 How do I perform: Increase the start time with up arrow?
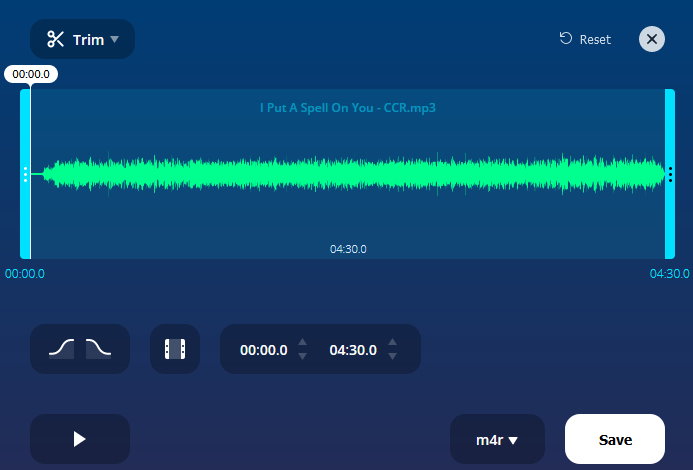(x=302, y=342)
